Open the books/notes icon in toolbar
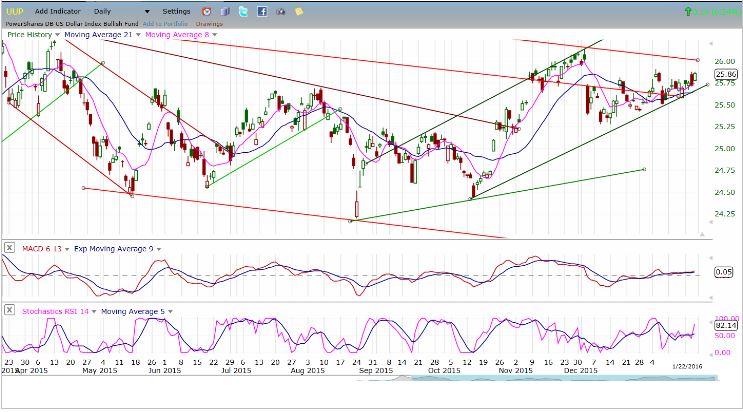The image size is (743, 412). (x=225, y=11)
